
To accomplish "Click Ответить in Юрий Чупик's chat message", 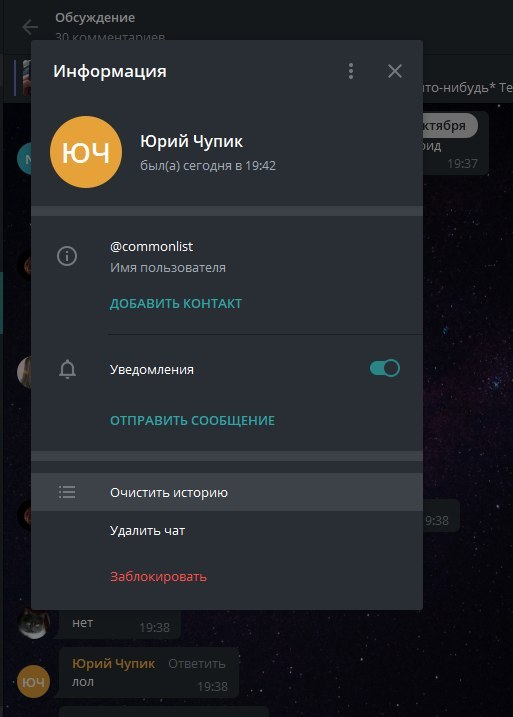I will tap(197, 663).
